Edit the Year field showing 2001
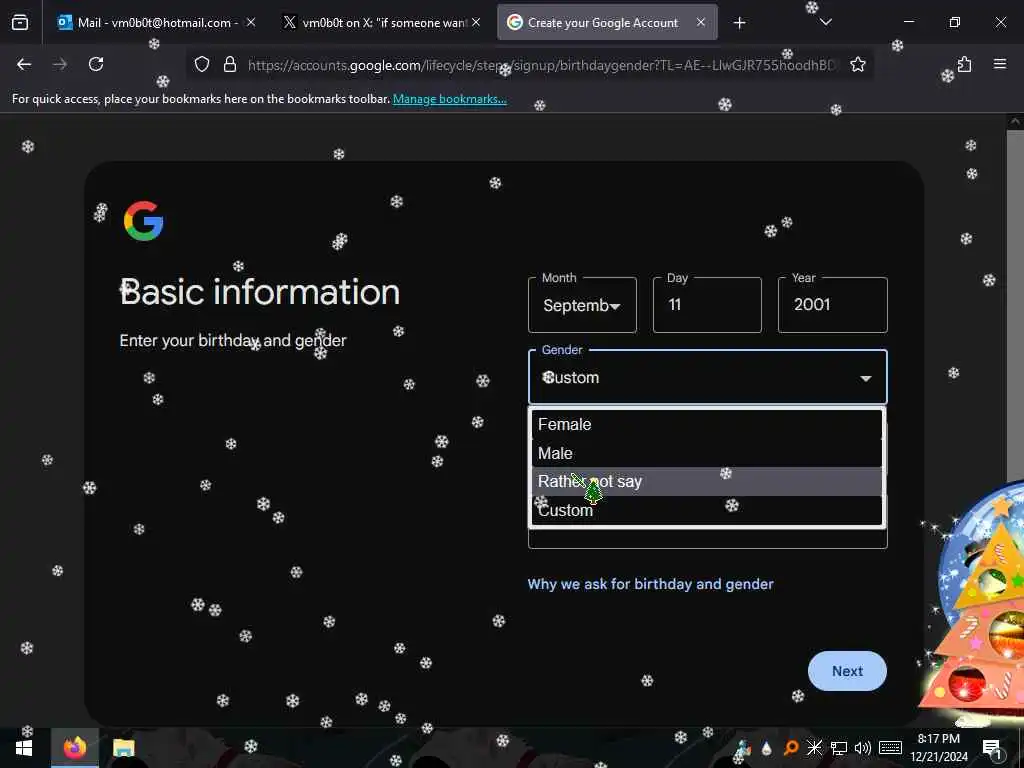Screen dimensions: 1024x768 (832, 305)
